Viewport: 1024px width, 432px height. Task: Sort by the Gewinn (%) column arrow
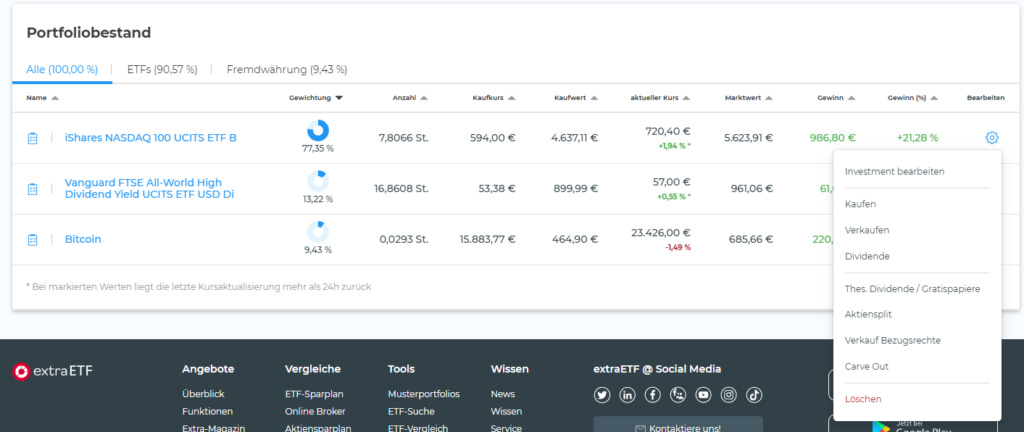(x=934, y=99)
